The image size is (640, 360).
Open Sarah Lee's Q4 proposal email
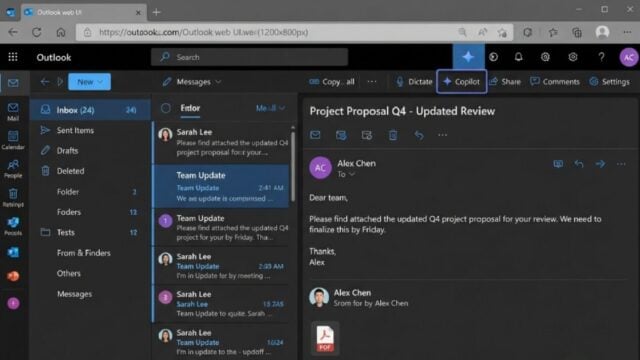coord(221,142)
